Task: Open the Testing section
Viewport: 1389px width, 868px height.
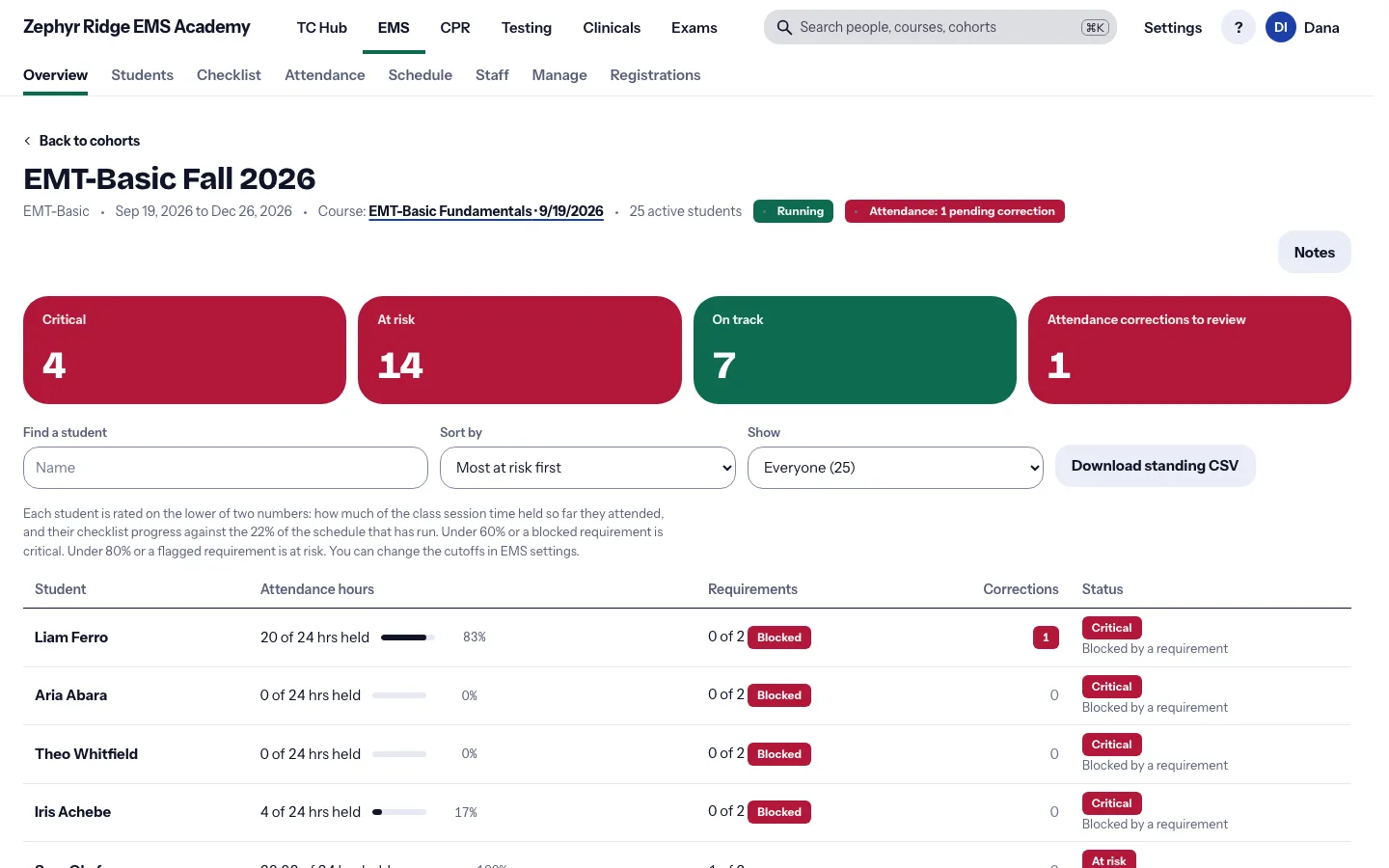Action: [x=527, y=27]
